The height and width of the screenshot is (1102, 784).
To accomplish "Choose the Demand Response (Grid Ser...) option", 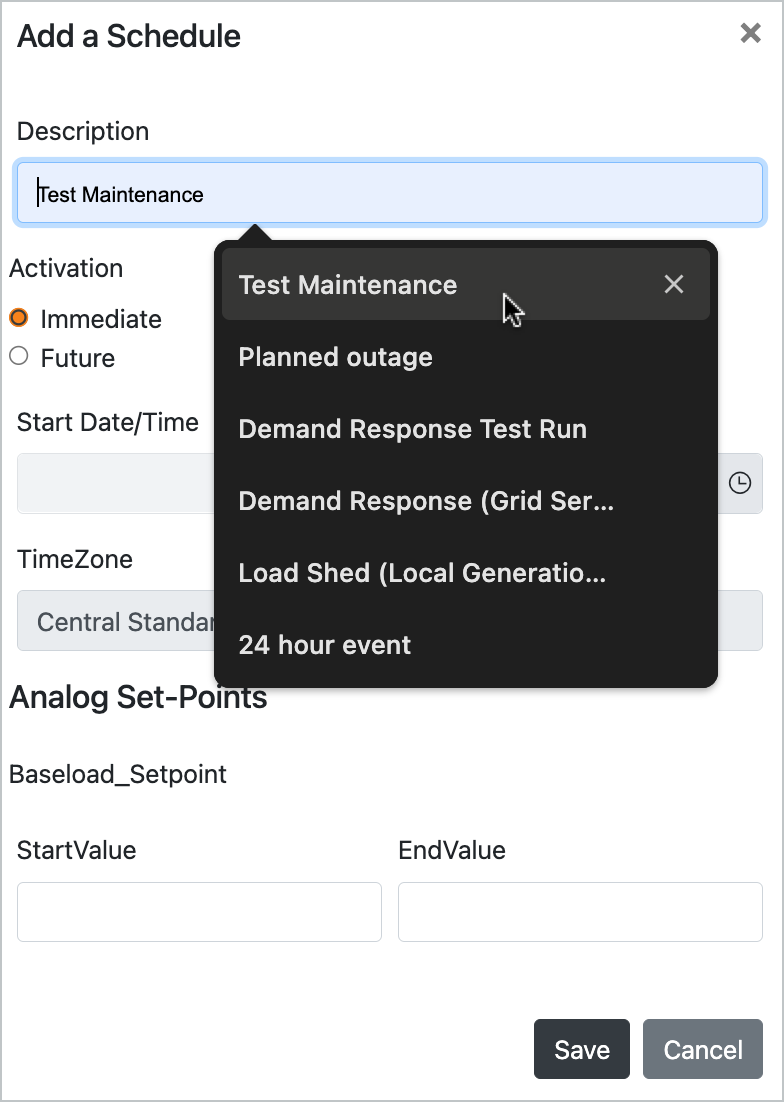I will click(425, 501).
